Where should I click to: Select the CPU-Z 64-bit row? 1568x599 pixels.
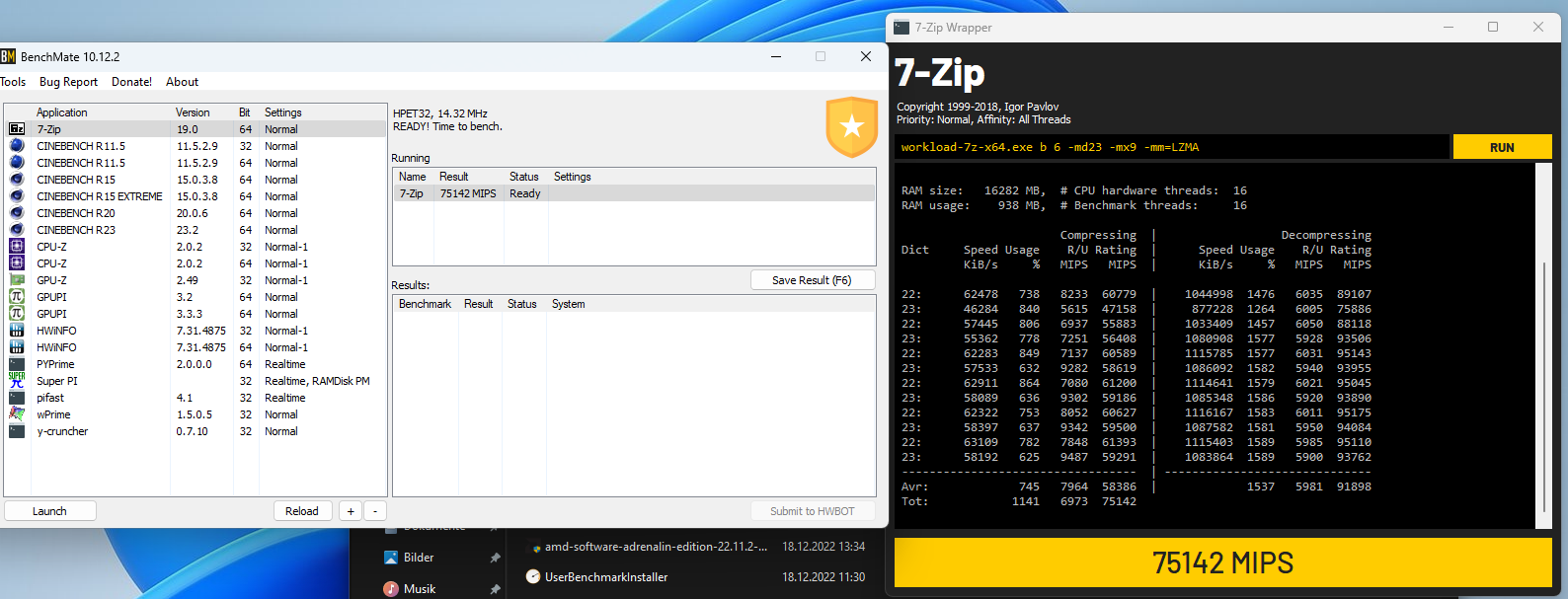196,263
